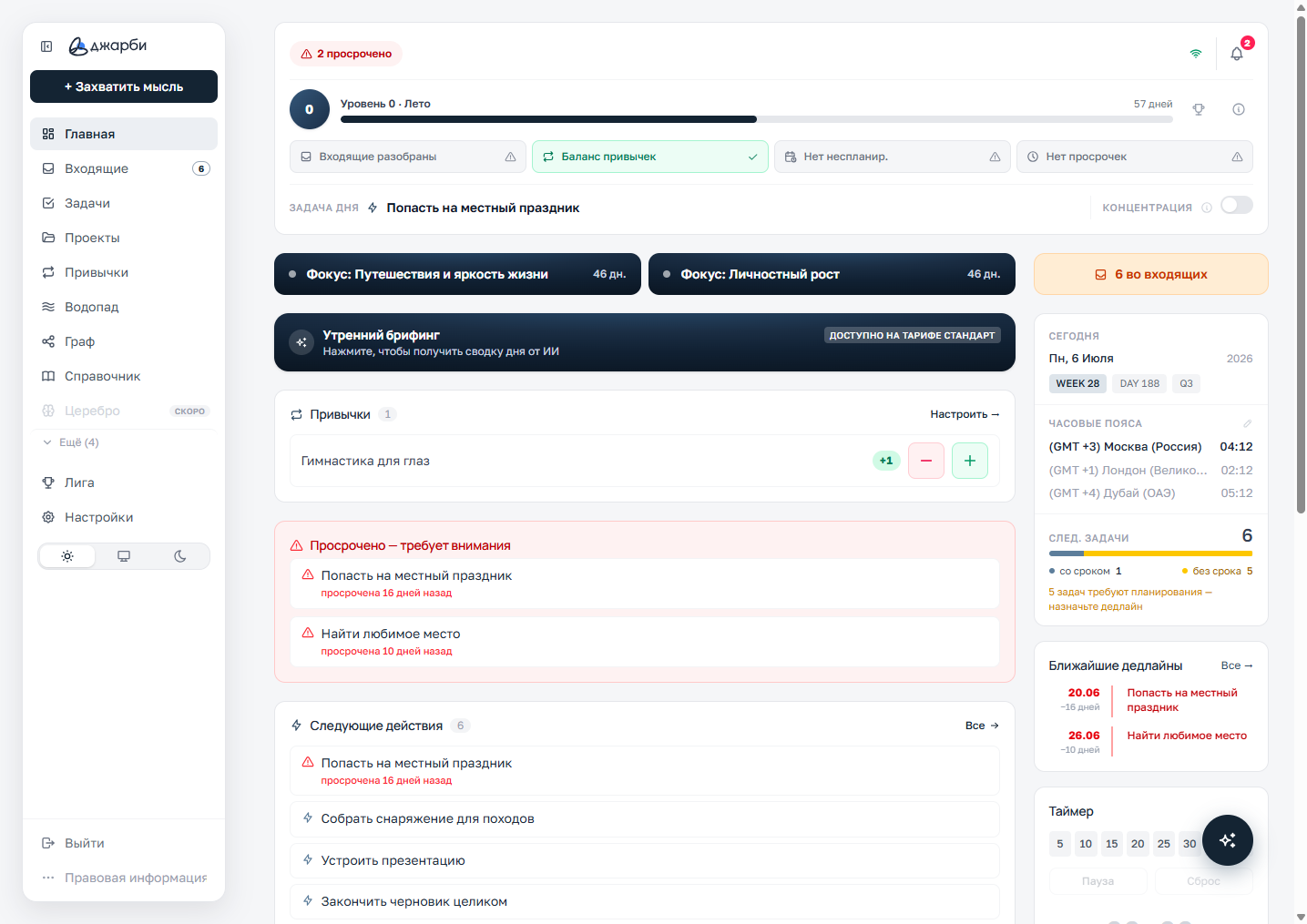The image size is (1307, 924).
Task: Switch to dark theme moon icon
Action: [x=180, y=556]
